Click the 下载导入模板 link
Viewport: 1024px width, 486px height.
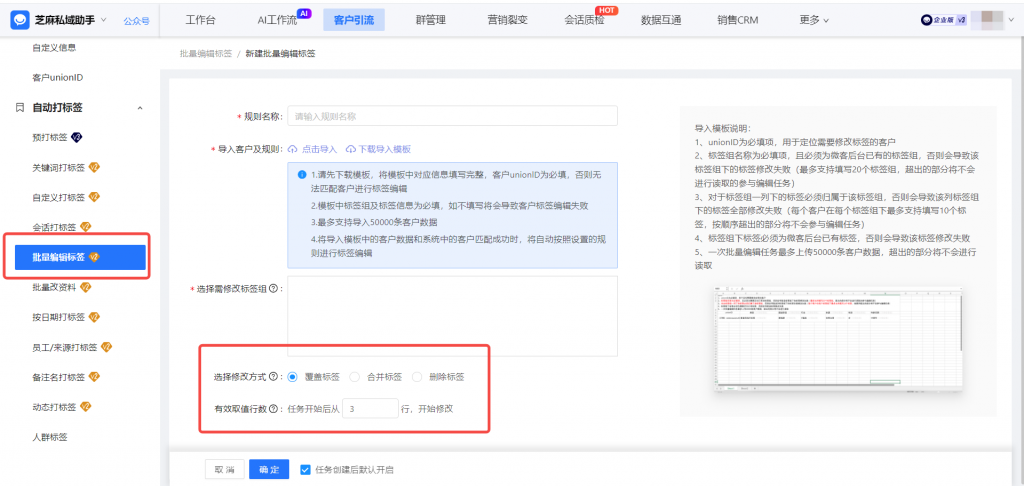tap(378, 149)
